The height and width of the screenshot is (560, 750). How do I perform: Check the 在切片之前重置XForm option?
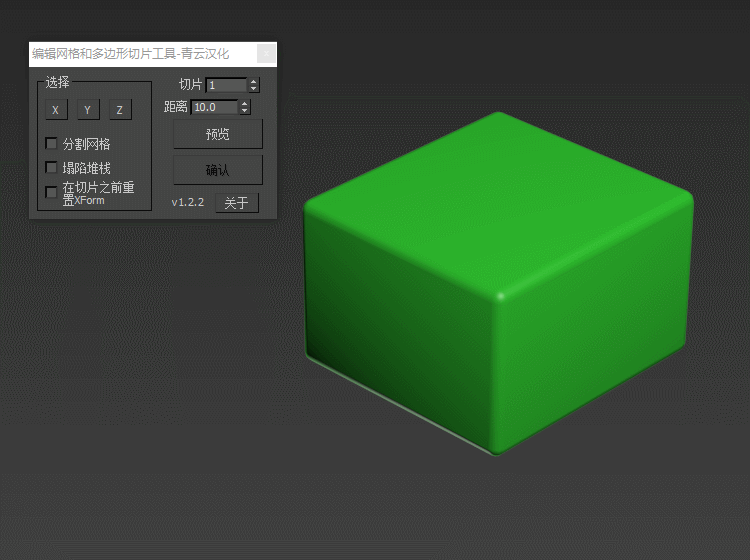coord(52,192)
